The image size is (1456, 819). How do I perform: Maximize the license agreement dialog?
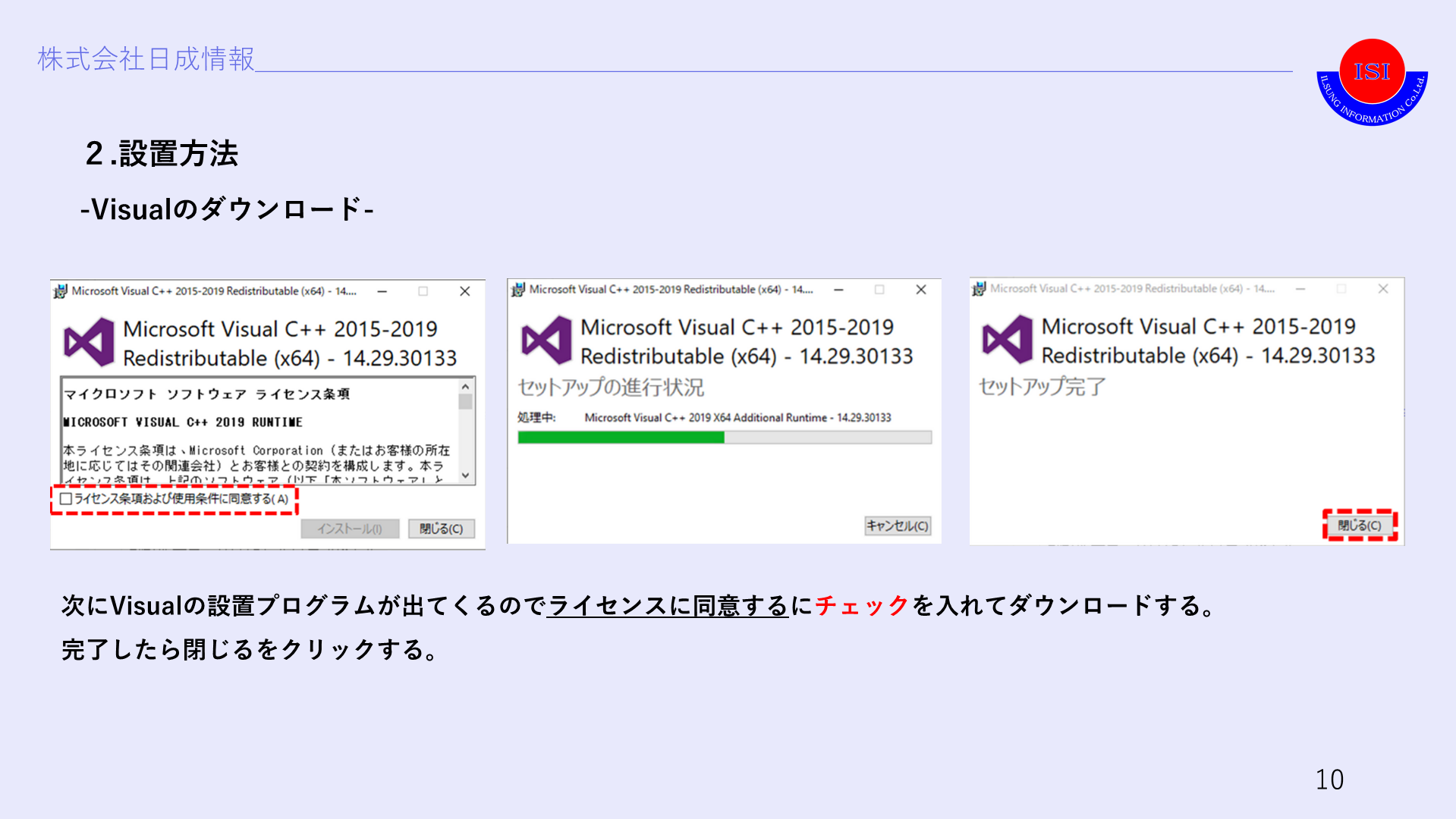click(423, 291)
